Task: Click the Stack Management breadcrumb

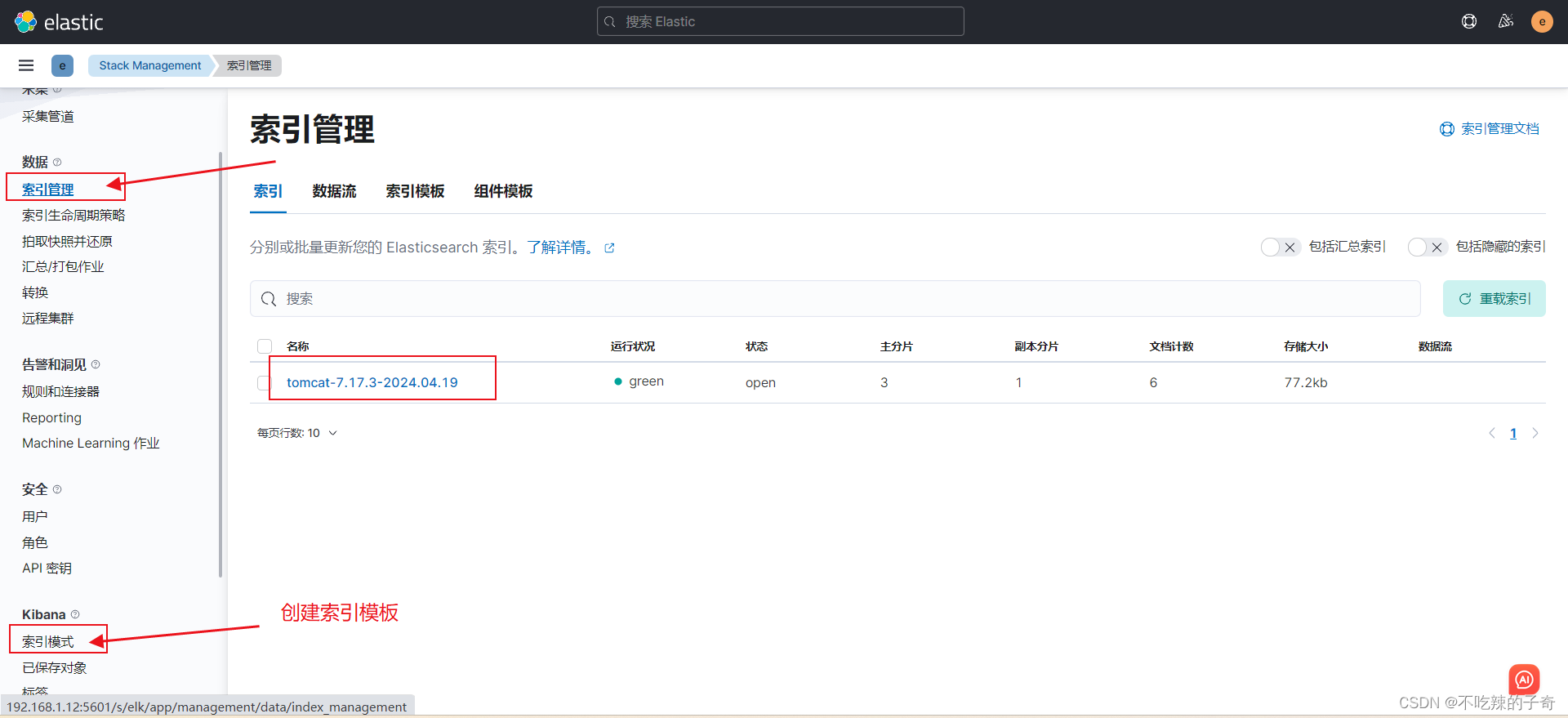Action: 150,65
